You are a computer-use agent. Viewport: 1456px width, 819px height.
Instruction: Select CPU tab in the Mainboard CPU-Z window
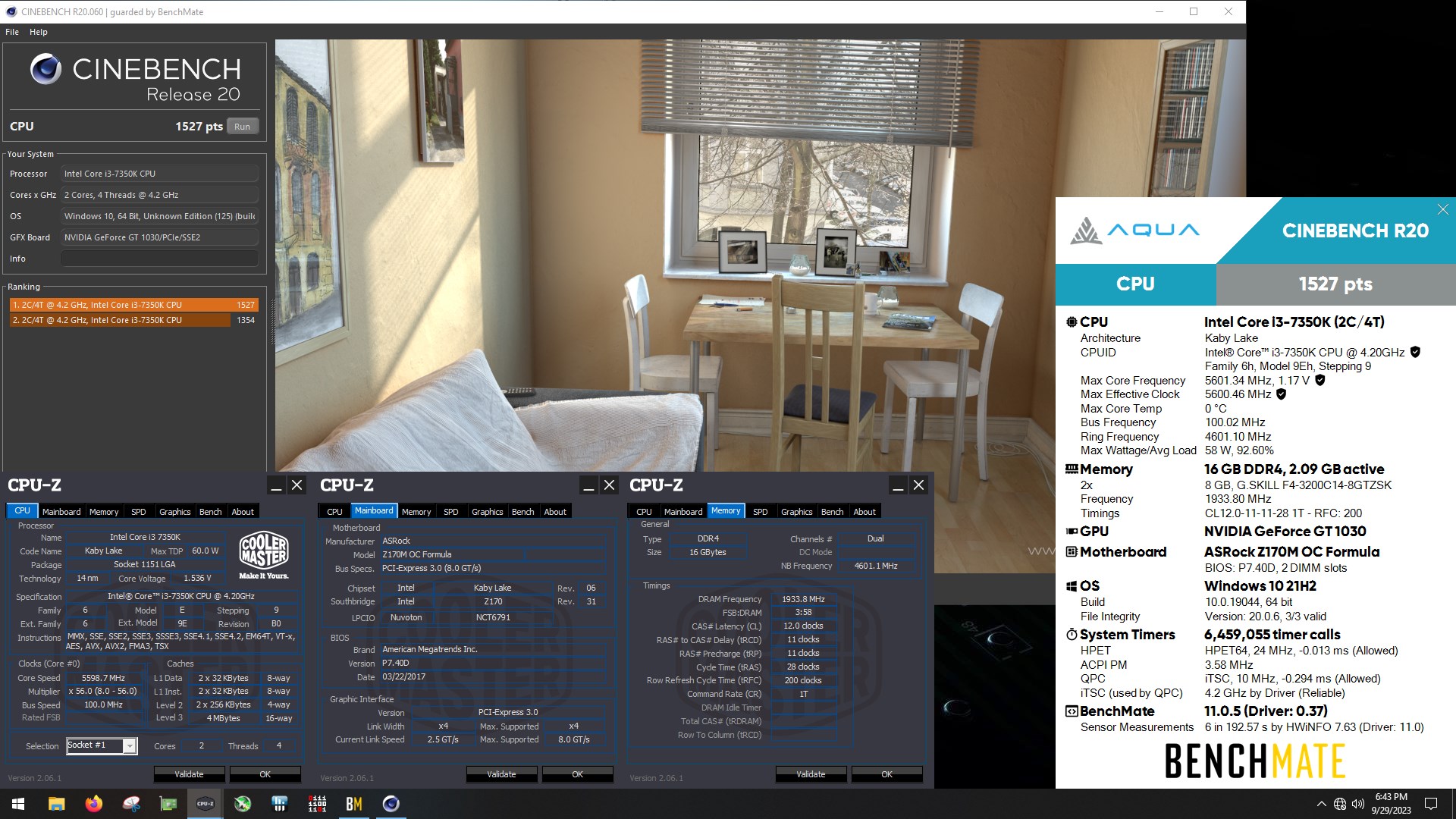(x=334, y=512)
